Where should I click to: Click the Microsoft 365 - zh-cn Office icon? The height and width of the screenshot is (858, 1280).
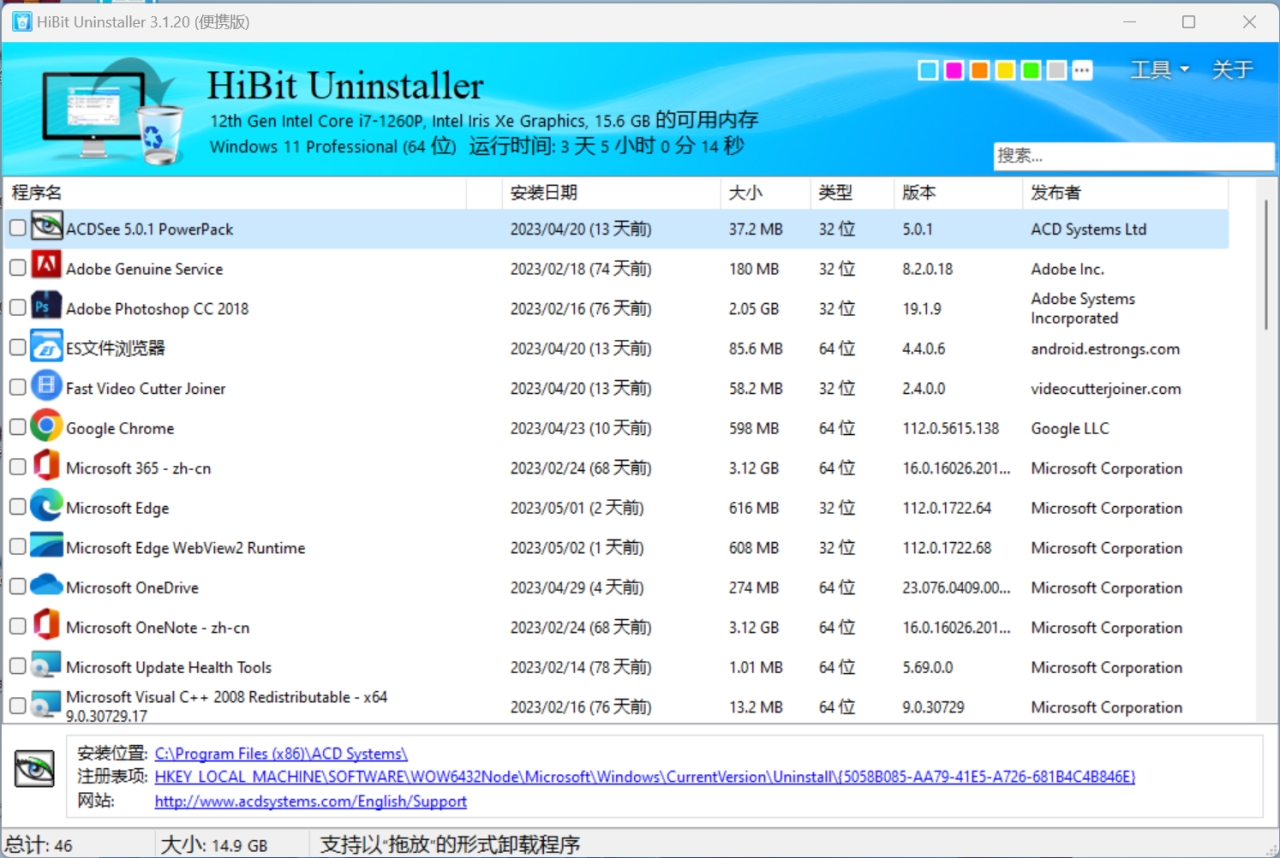pyautogui.click(x=46, y=467)
